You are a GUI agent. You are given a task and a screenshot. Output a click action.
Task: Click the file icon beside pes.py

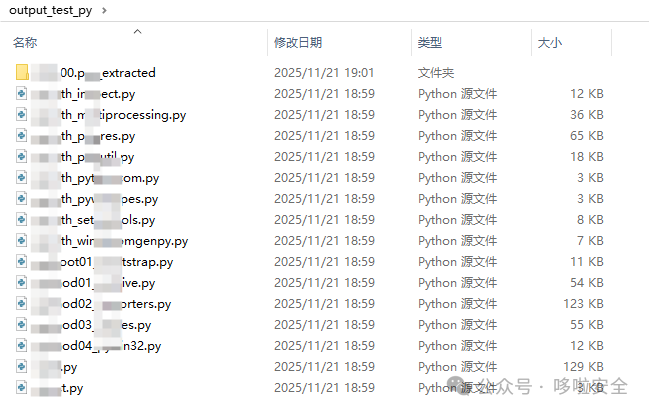22,199
